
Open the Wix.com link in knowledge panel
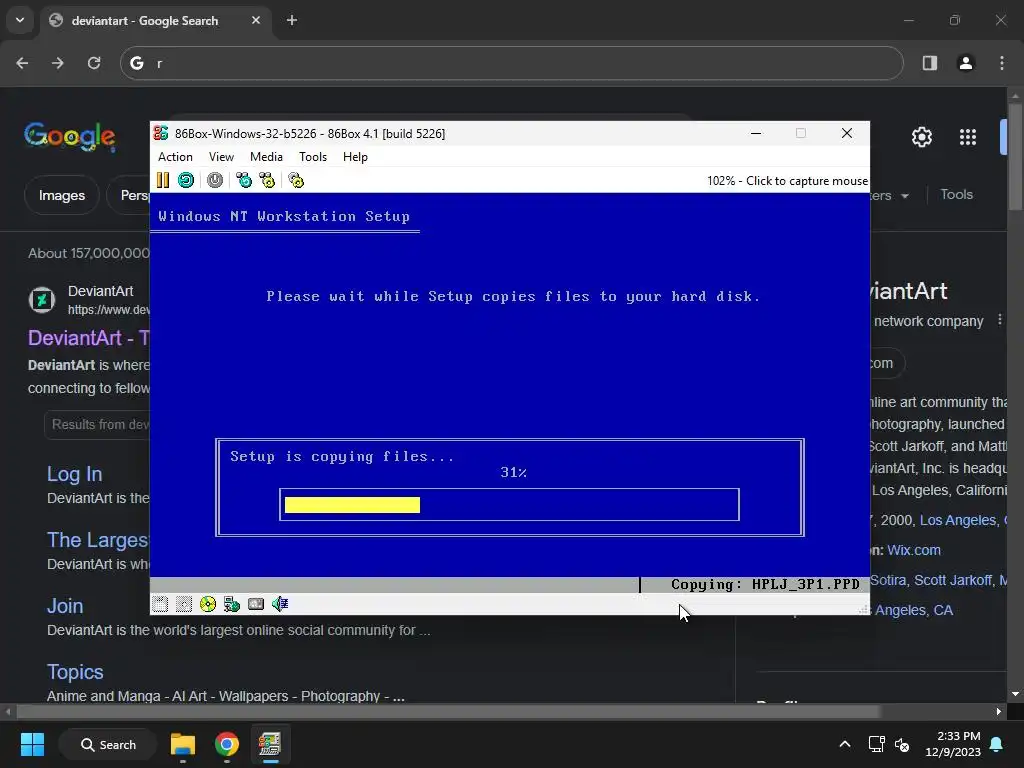click(x=914, y=550)
